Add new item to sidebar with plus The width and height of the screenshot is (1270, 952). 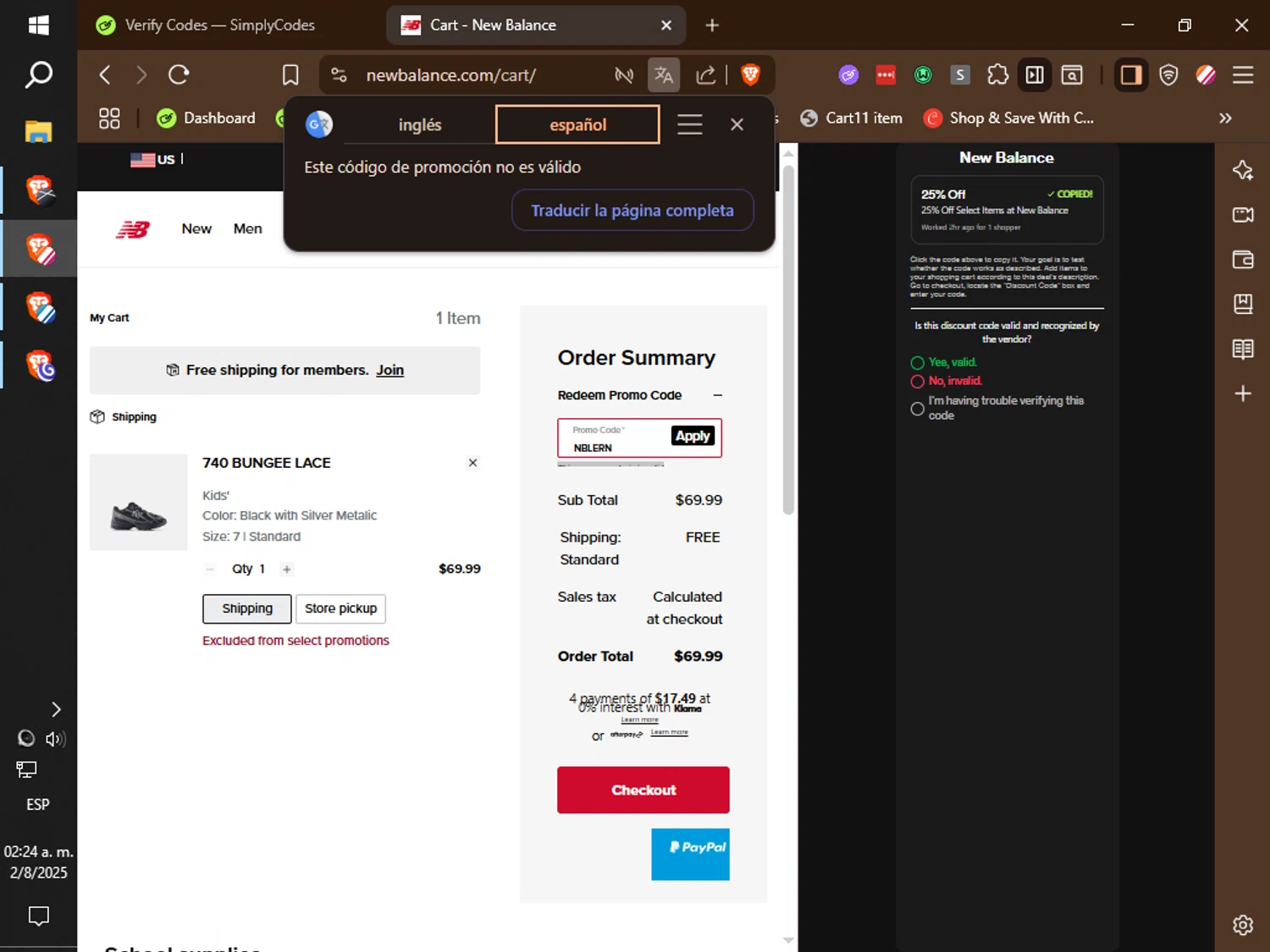pyautogui.click(x=1243, y=393)
